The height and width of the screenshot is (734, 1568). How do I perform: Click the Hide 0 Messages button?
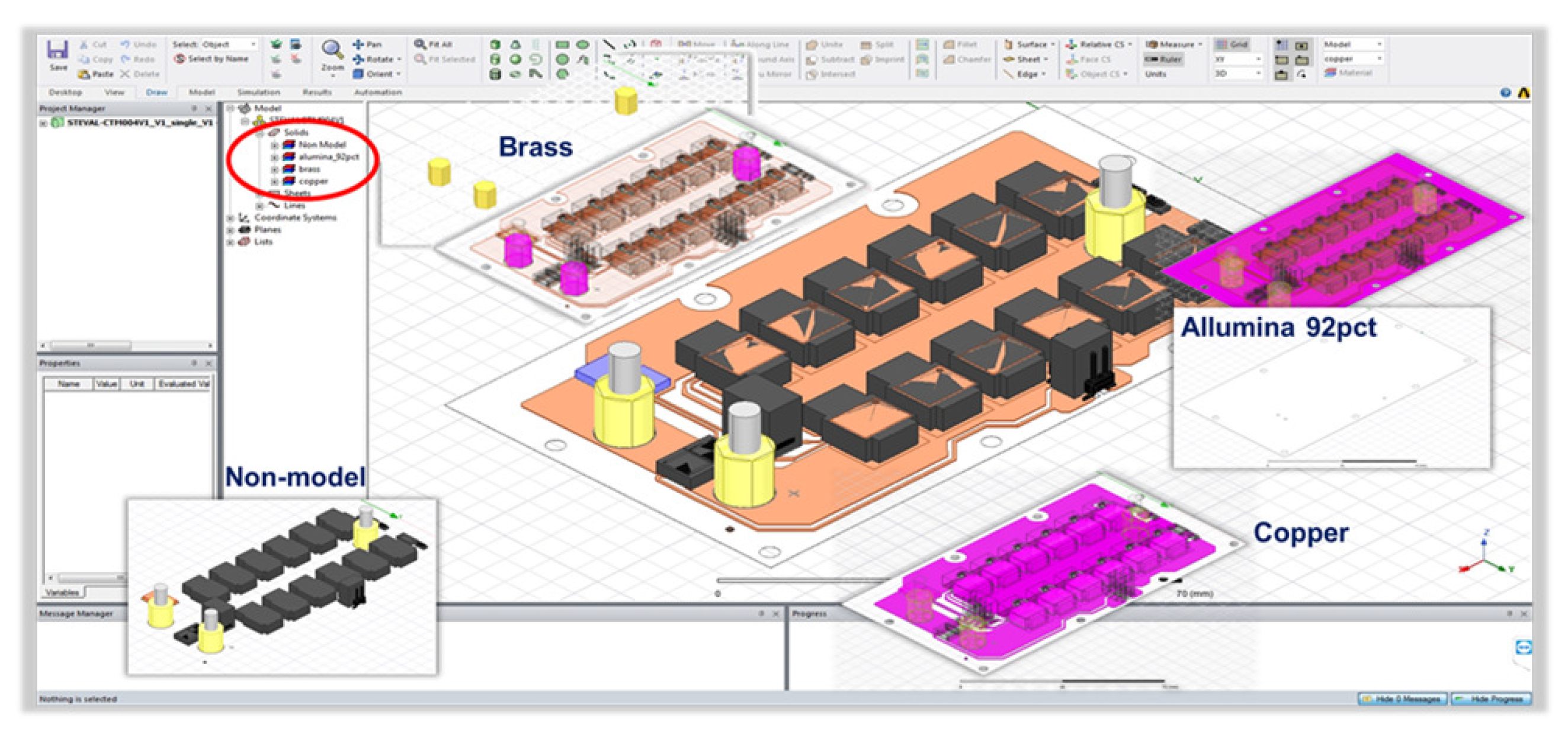coord(1402,698)
